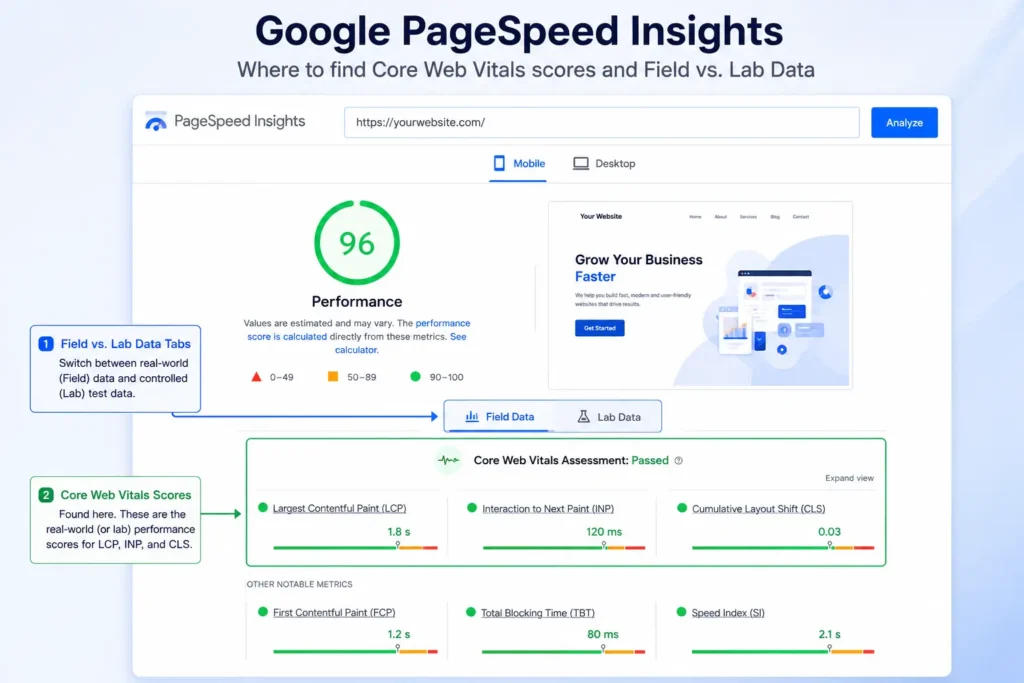
Task: Click the Performance label under the gauge
Action: point(357,302)
